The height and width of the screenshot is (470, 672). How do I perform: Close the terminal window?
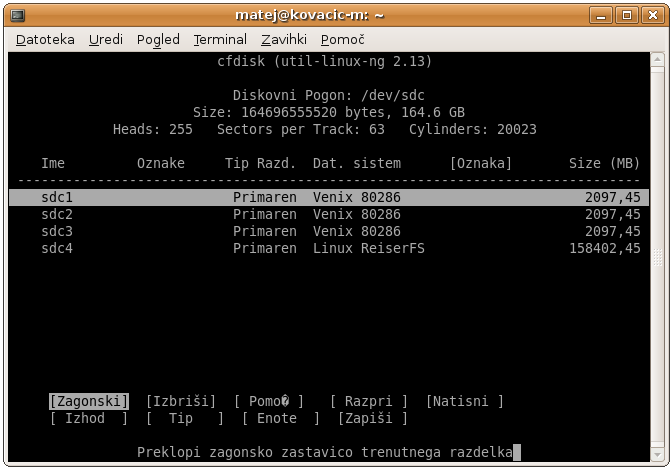click(652, 15)
